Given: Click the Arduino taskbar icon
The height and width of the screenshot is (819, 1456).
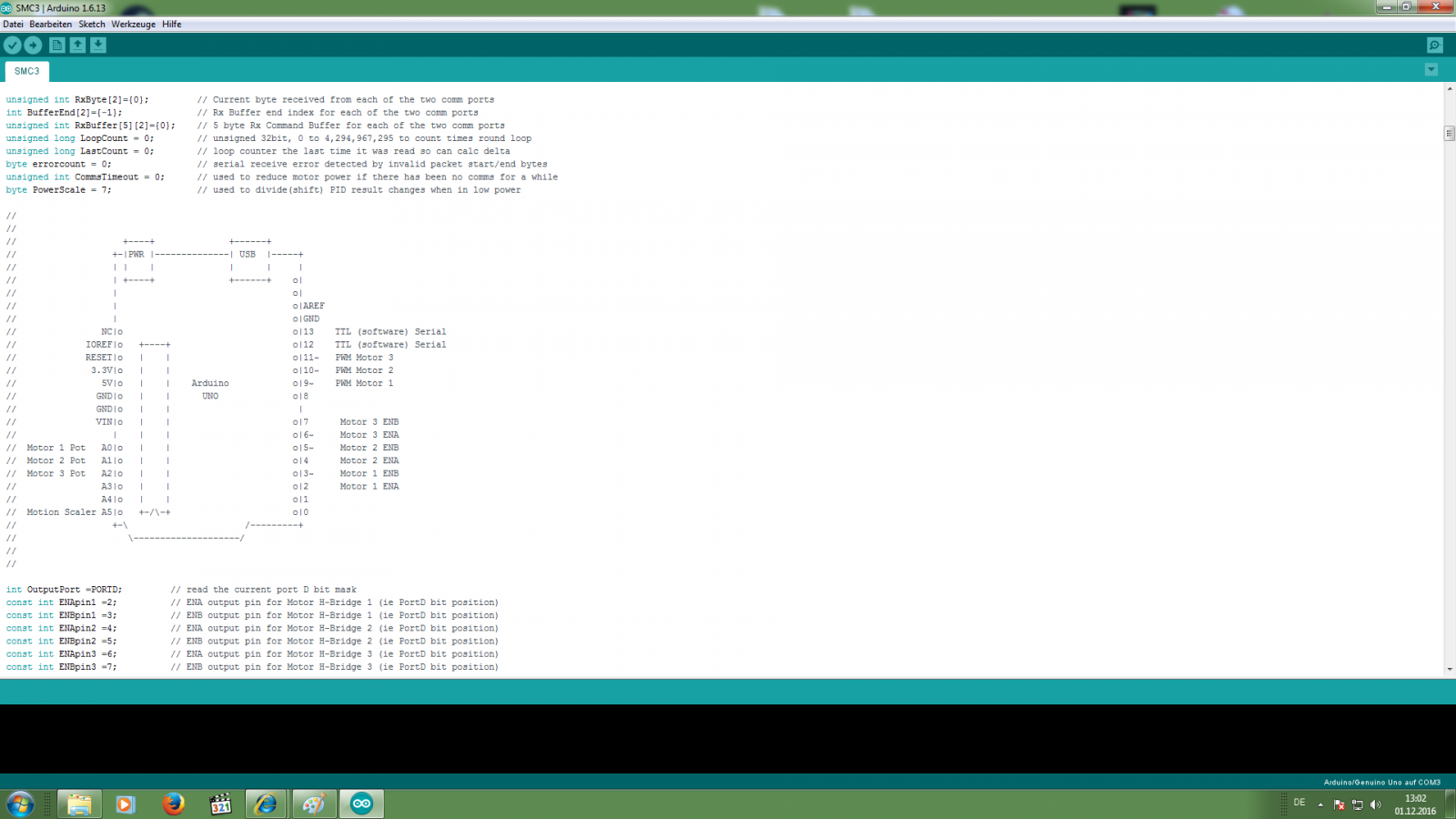Looking at the screenshot, I should coord(361,804).
